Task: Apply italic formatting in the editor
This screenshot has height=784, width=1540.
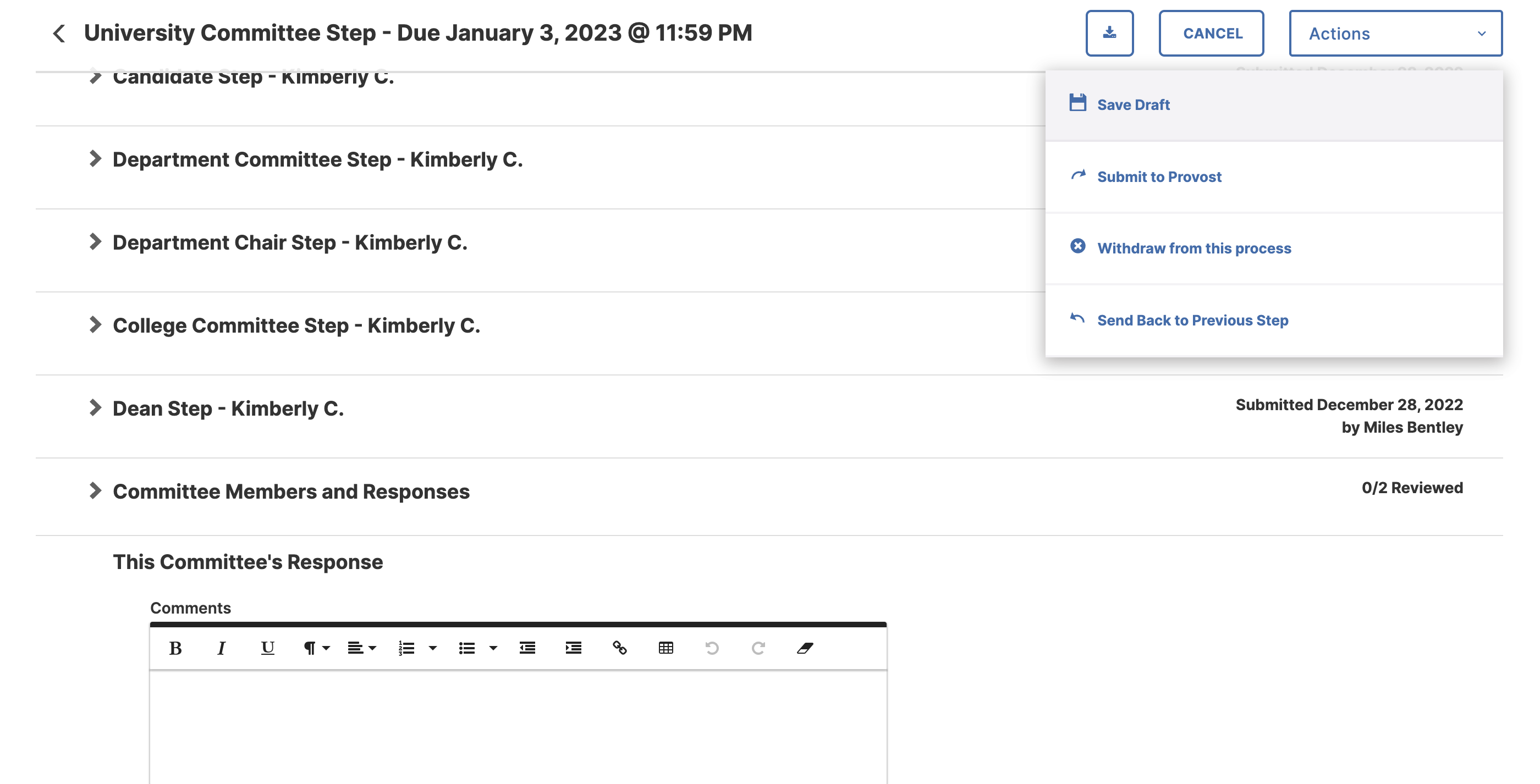Action: [222, 648]
